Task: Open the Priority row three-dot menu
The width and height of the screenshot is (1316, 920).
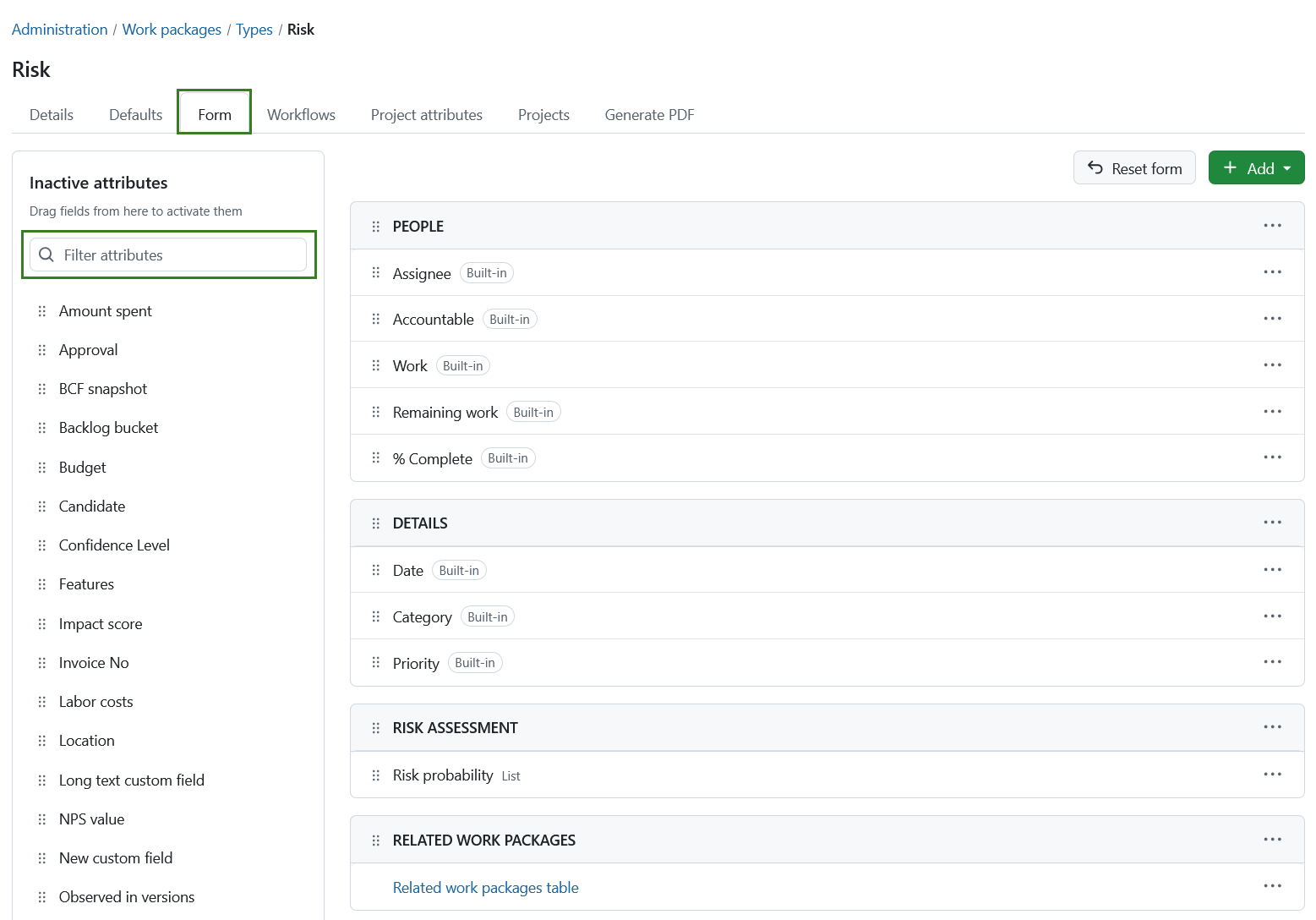Action: point(1272,662)
